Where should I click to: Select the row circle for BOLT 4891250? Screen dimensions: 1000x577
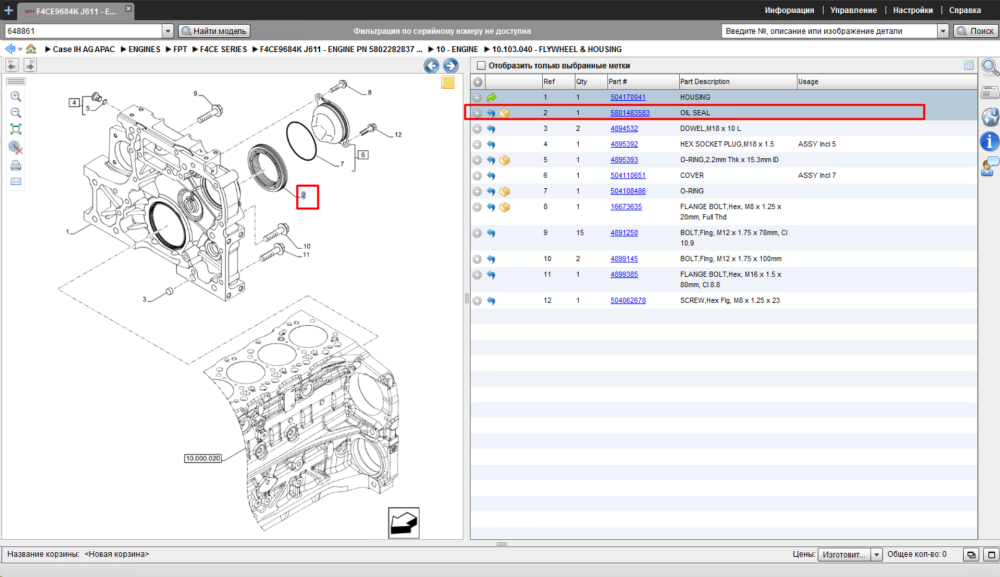coord(477,233)
